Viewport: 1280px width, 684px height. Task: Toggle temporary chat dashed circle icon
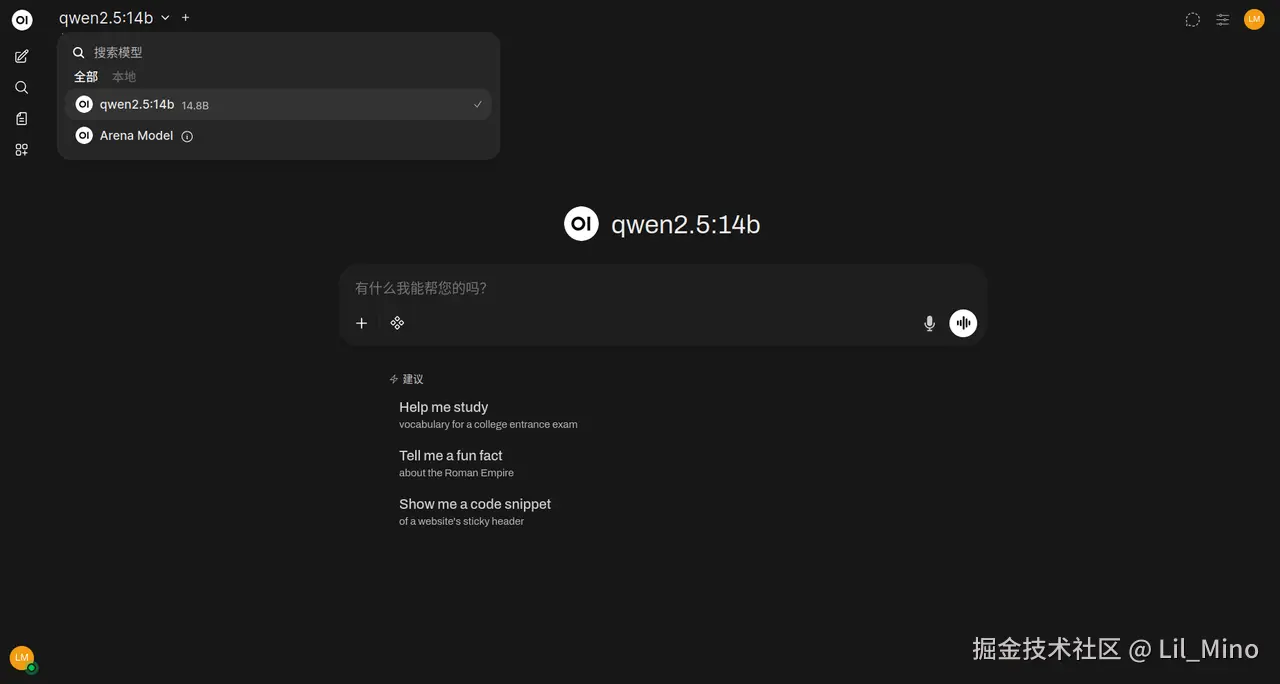(x=1192, y=19)
